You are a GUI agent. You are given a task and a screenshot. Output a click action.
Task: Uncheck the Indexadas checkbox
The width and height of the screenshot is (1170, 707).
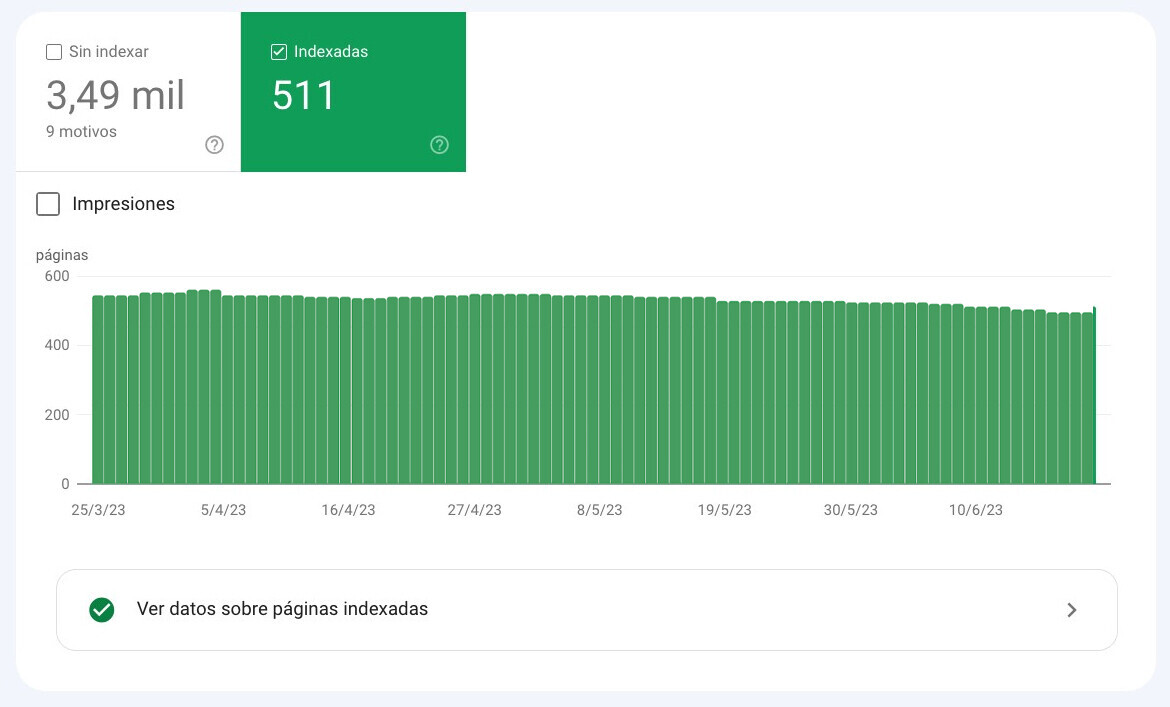278,52
